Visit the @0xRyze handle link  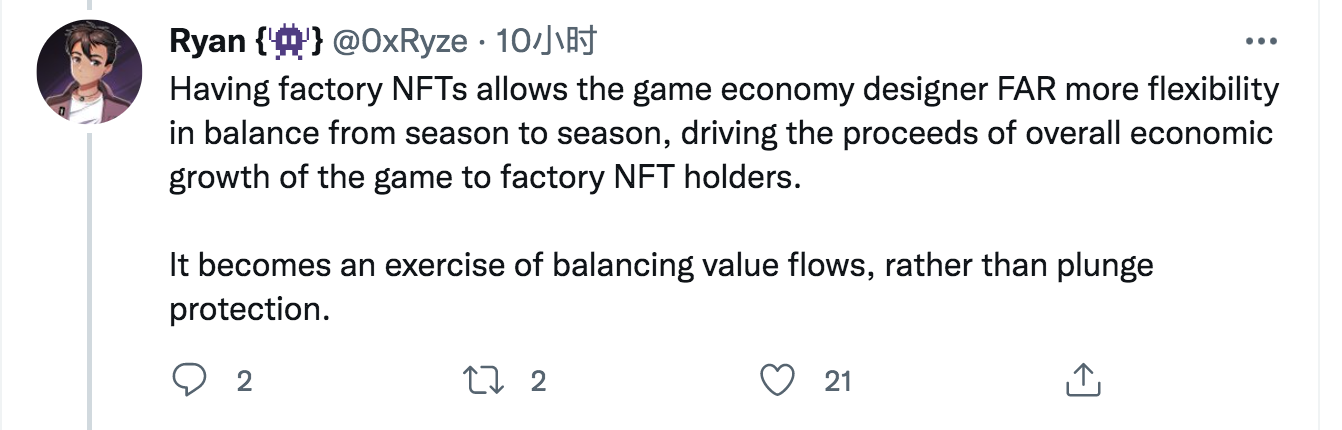pos(400,41)
